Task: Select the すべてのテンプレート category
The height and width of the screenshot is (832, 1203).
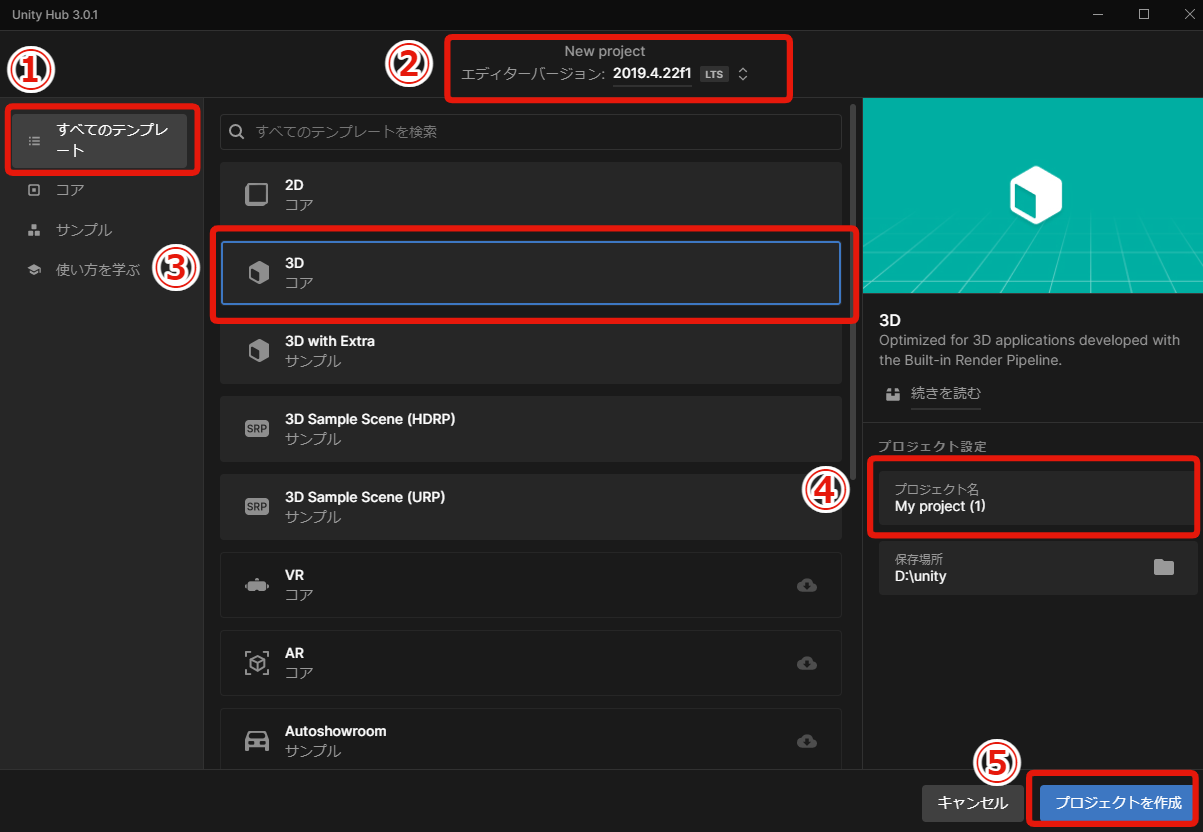Action: point(100,141)
